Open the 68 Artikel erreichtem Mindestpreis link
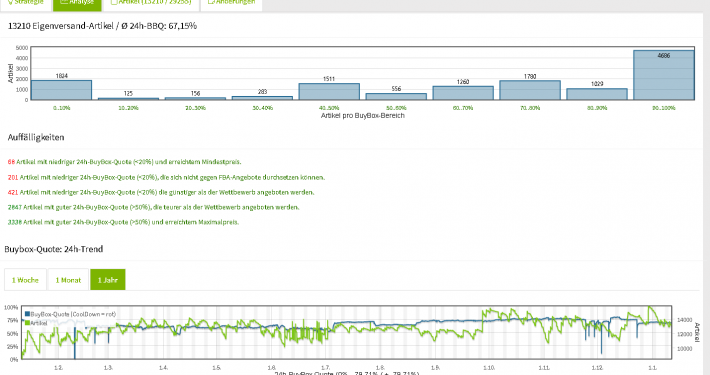The image size is (710, 375). point(125,162)
